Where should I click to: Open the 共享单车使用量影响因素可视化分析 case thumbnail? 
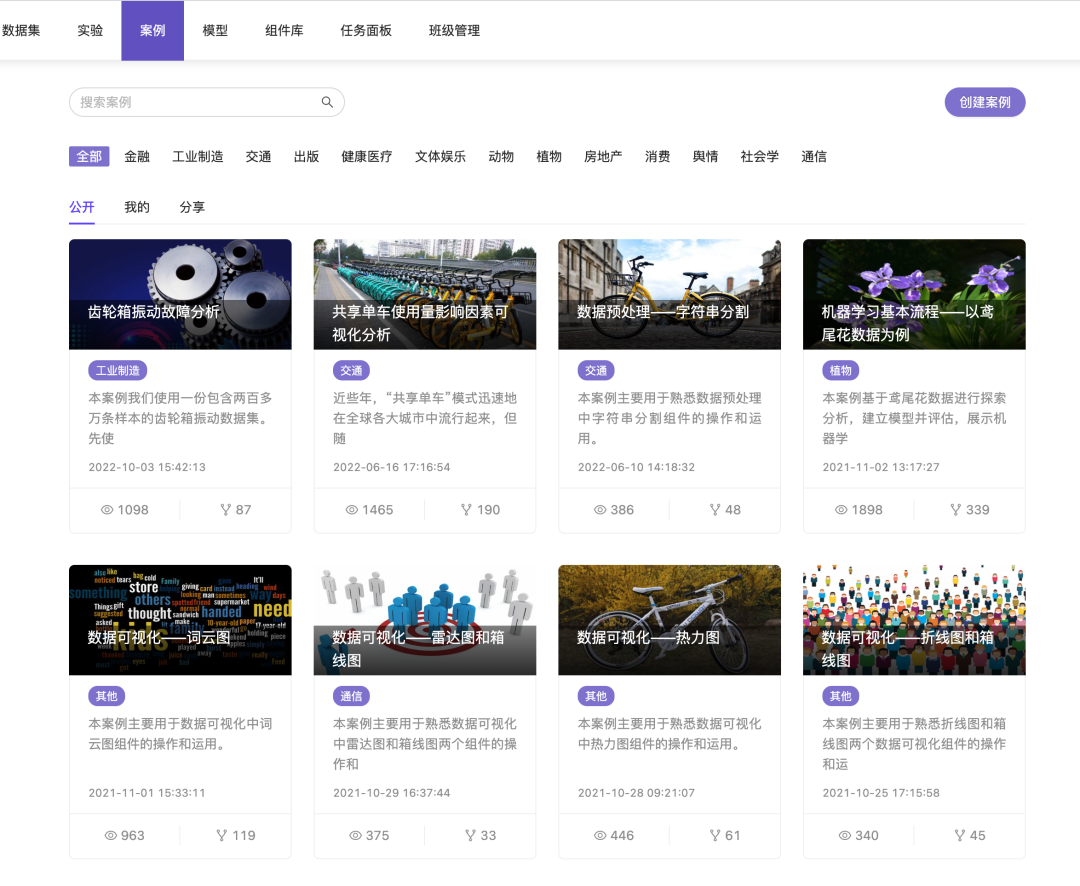[425, 294]
